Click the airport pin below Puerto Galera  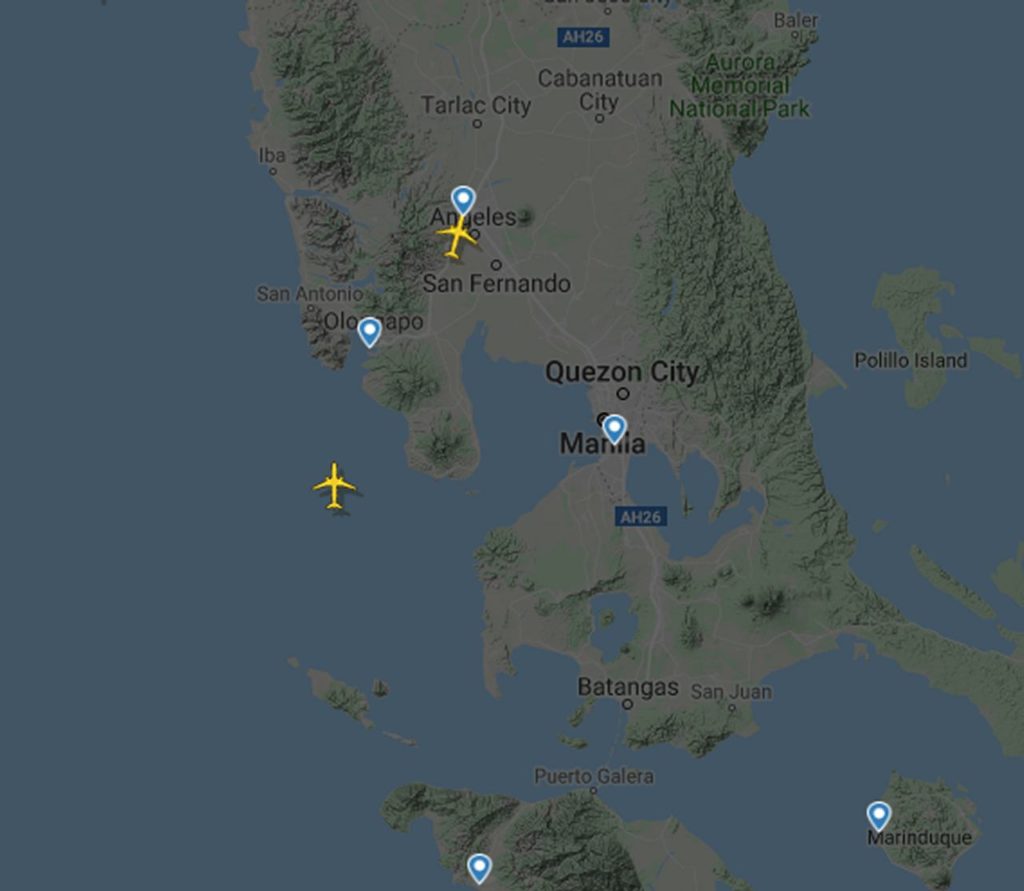479,869
